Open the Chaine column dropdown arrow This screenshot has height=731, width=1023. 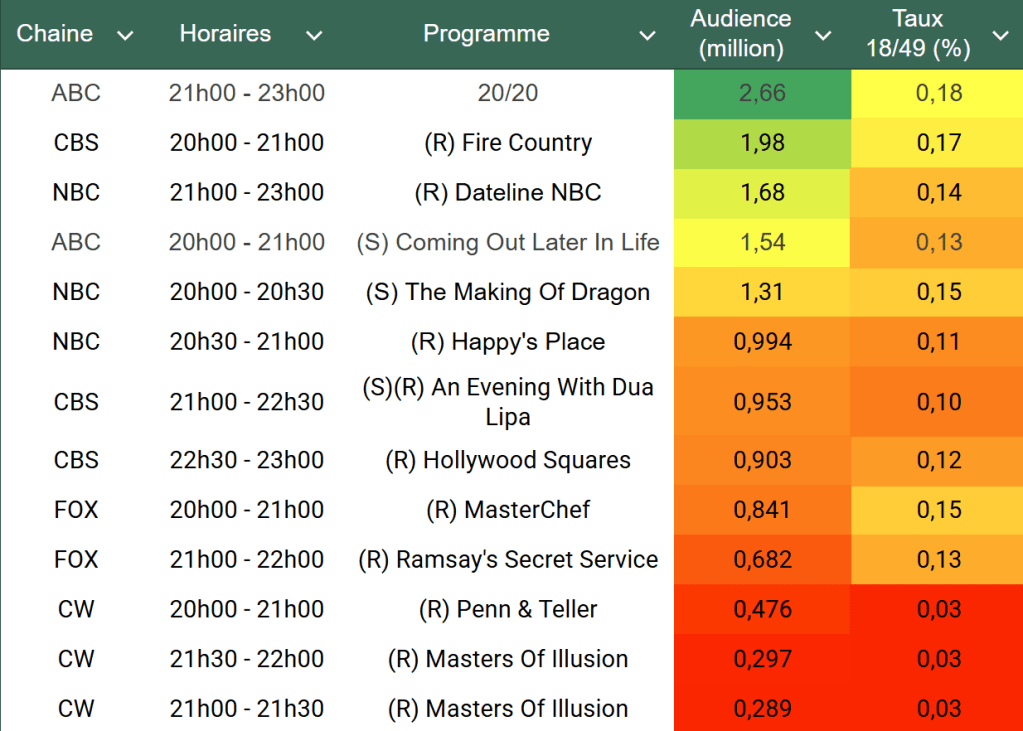tap(124, 36)
